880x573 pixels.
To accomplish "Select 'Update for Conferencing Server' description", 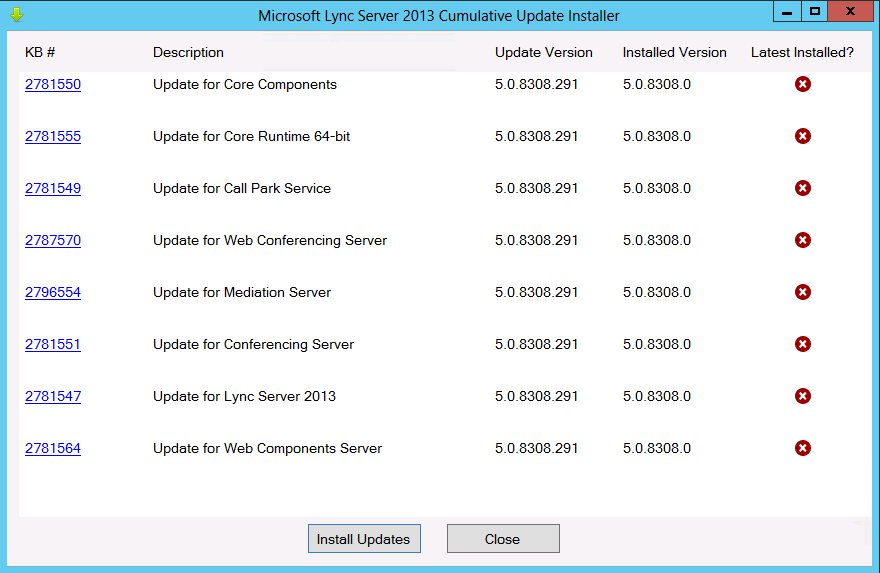I will pyautogui.click(x=253, y=345).
